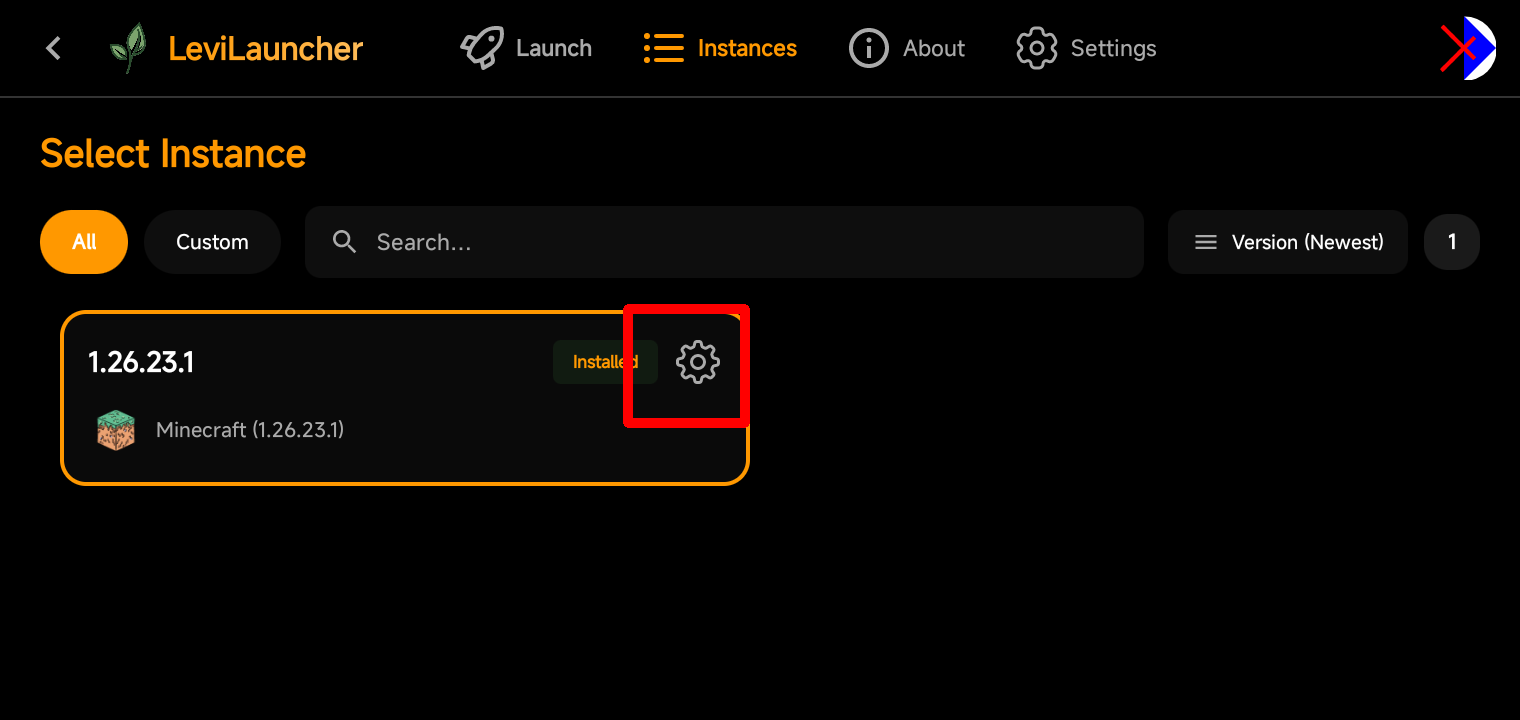The image size is (1520, 720).
Task: Click the magnifier icon in search
Action: [344, 242]
